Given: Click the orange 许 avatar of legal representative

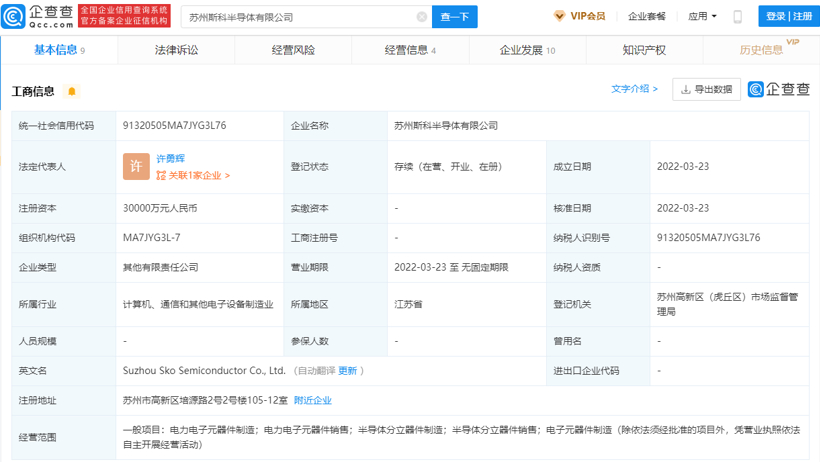Looking at the screenshot, I should [x=136, y=167].
